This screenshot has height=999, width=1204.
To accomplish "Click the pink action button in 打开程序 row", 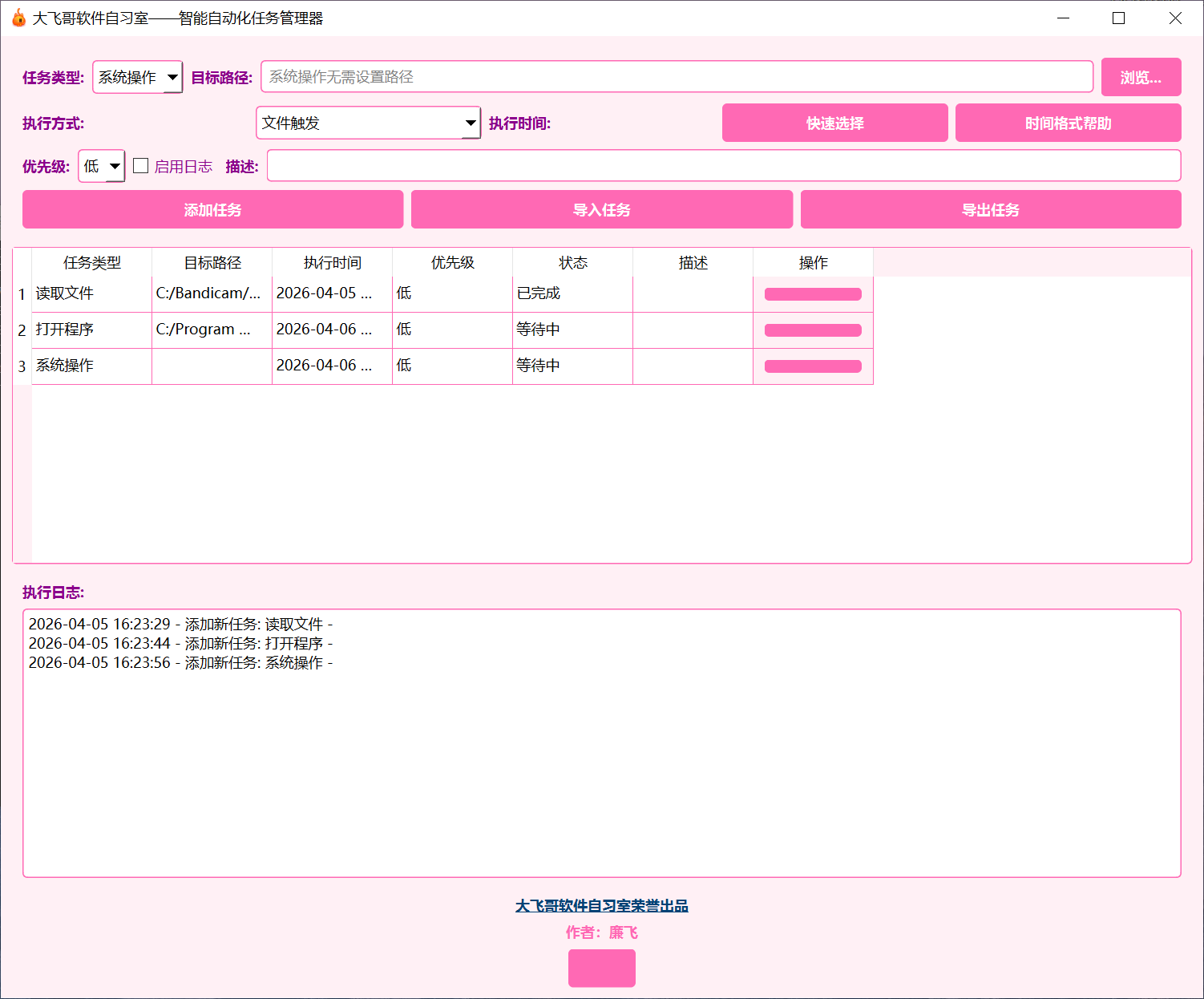I will [813, 330].
